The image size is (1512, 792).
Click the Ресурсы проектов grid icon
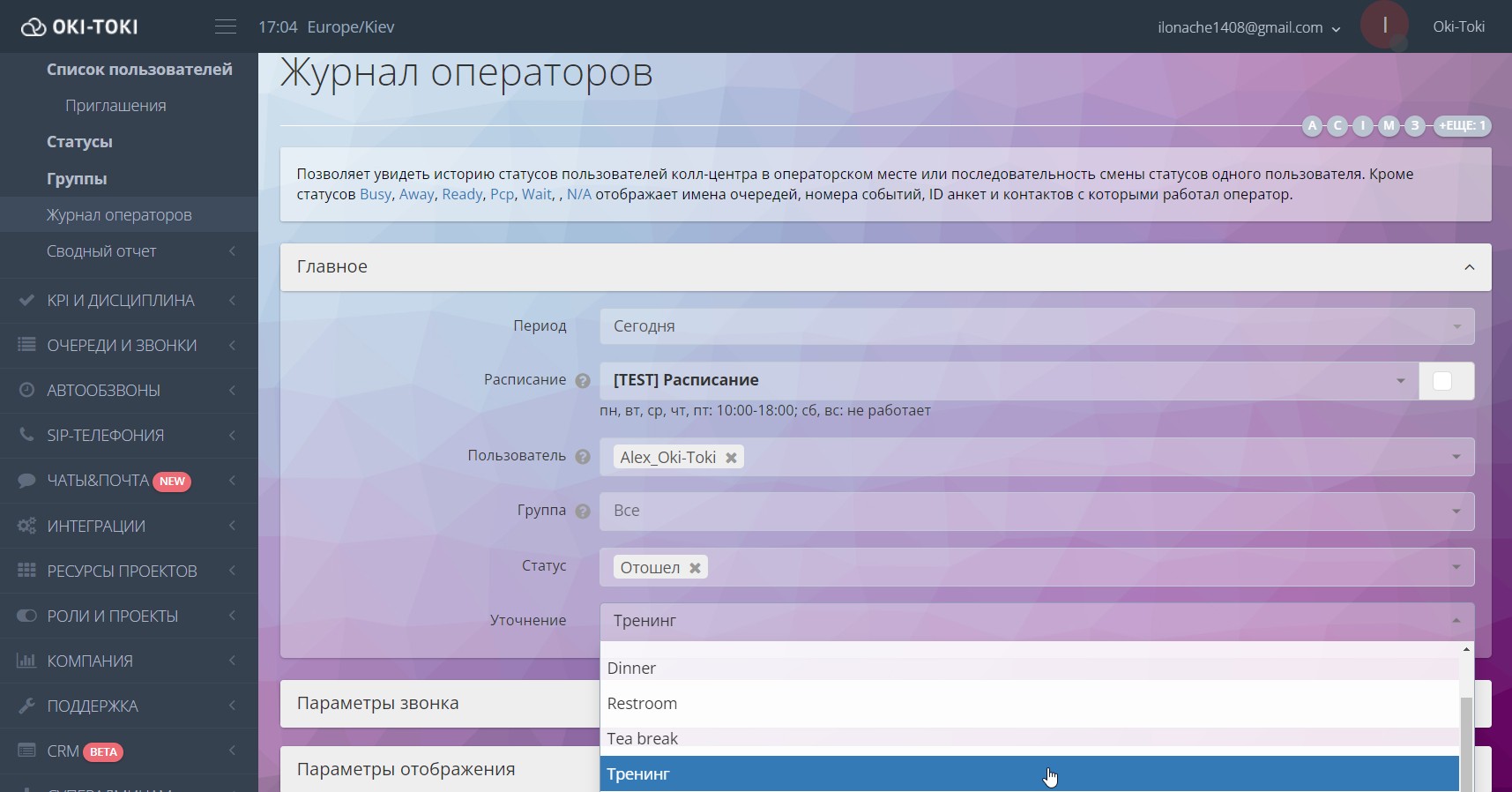tap(26, 571)
